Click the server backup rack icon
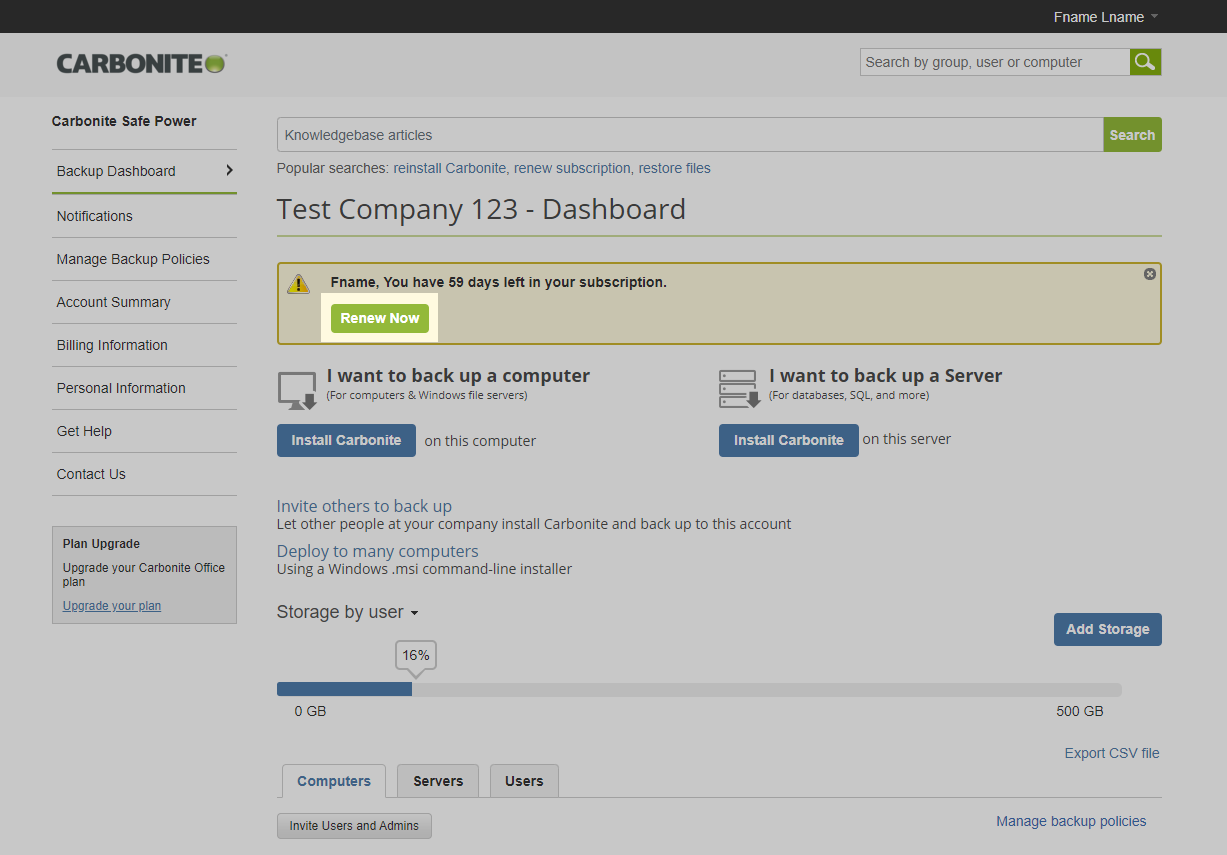The height and width of the screenshot is (855, 1227). click(739, 389)
